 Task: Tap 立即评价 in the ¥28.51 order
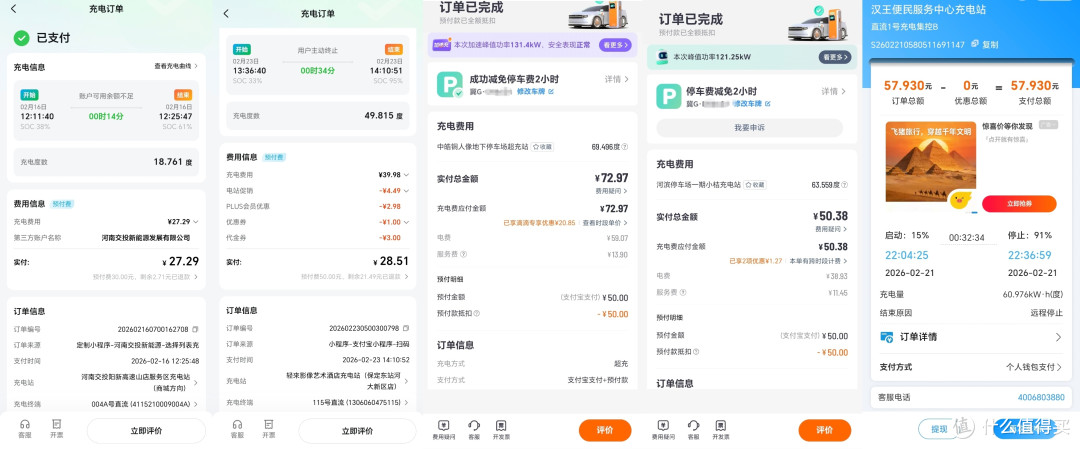(x=357, y=430)
